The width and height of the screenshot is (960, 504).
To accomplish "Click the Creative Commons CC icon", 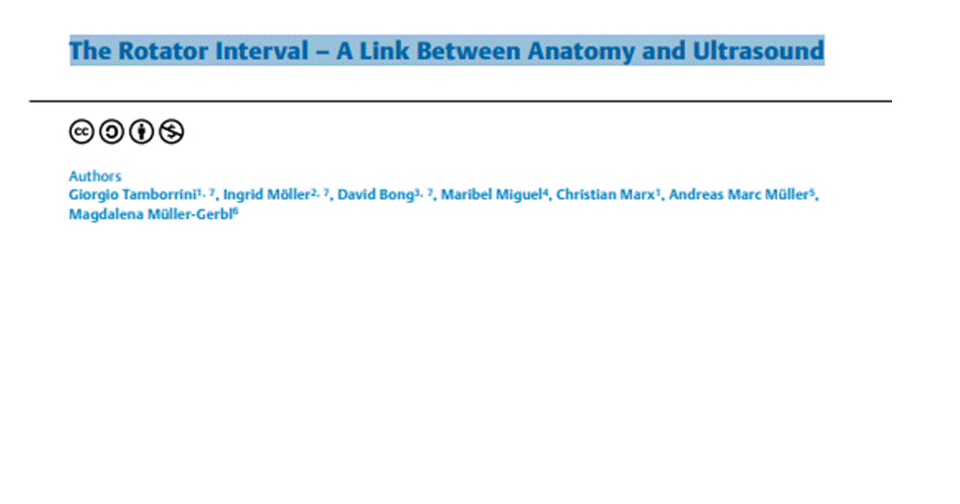I will point(81,132).
